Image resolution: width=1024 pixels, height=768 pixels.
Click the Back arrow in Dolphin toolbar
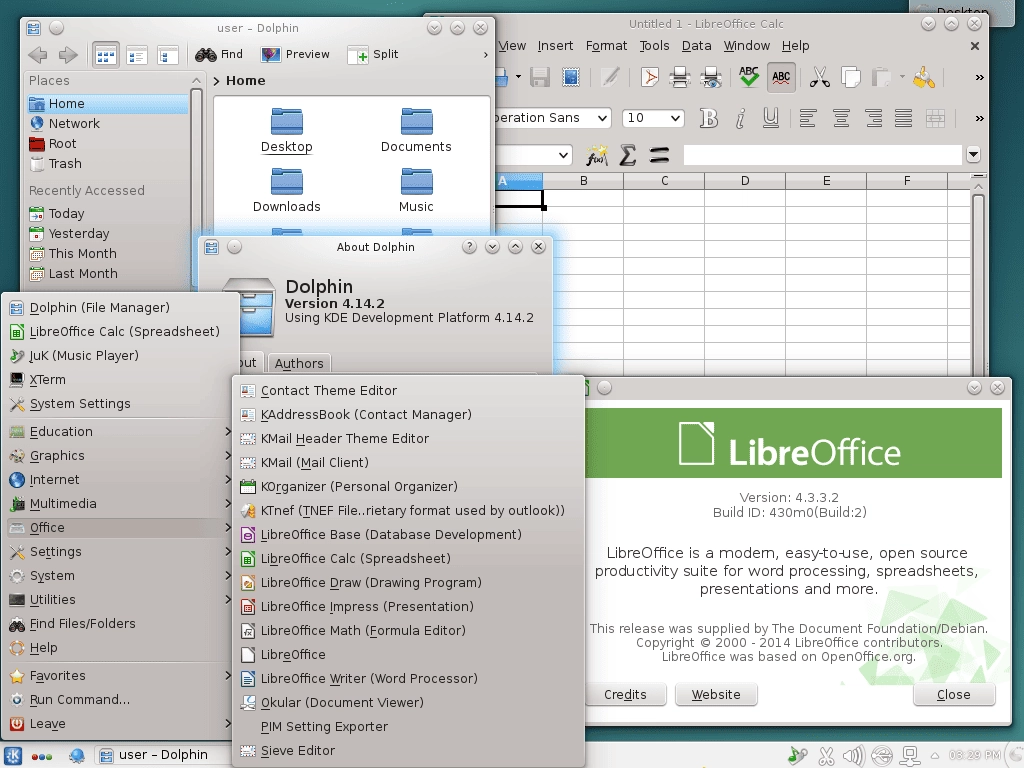point(38,55)
